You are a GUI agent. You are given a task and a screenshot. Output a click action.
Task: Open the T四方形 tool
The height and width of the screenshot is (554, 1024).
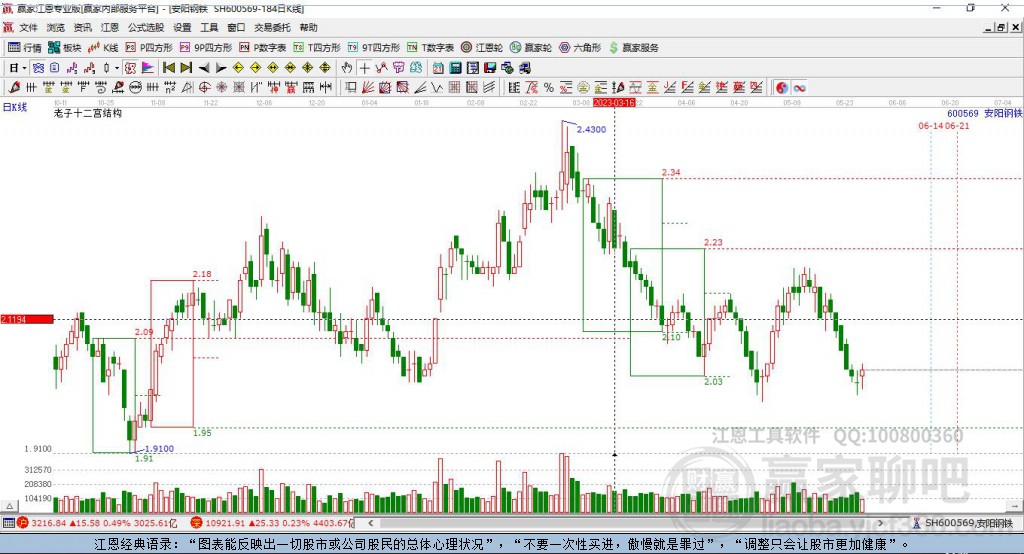[x=317, y=48]
